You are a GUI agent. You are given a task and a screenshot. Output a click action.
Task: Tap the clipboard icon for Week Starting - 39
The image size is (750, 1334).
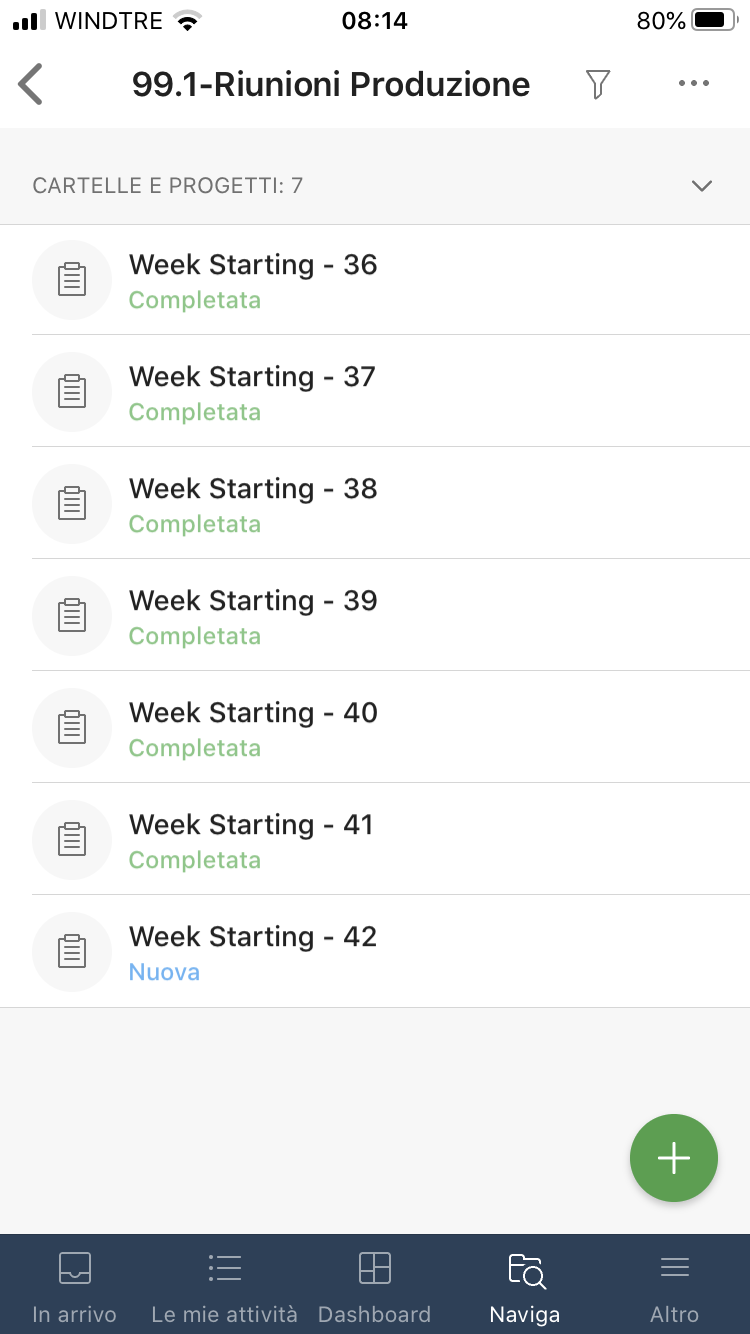tap(71, 616)
